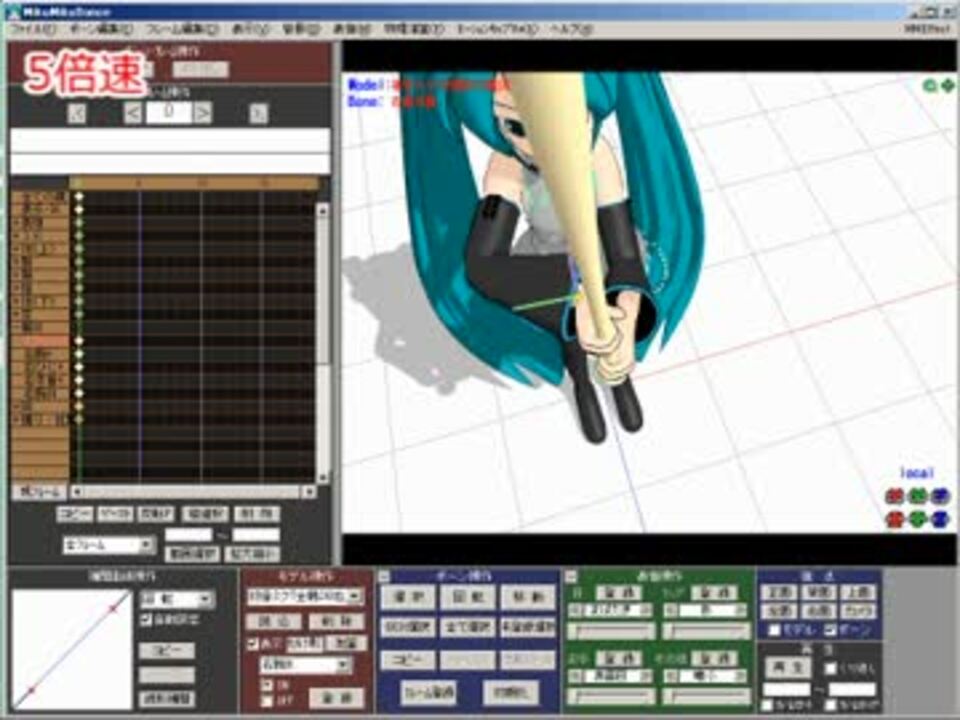Click the 移動 button in bone panel
This screenshot has height=720, width=960.
[528, 597]
